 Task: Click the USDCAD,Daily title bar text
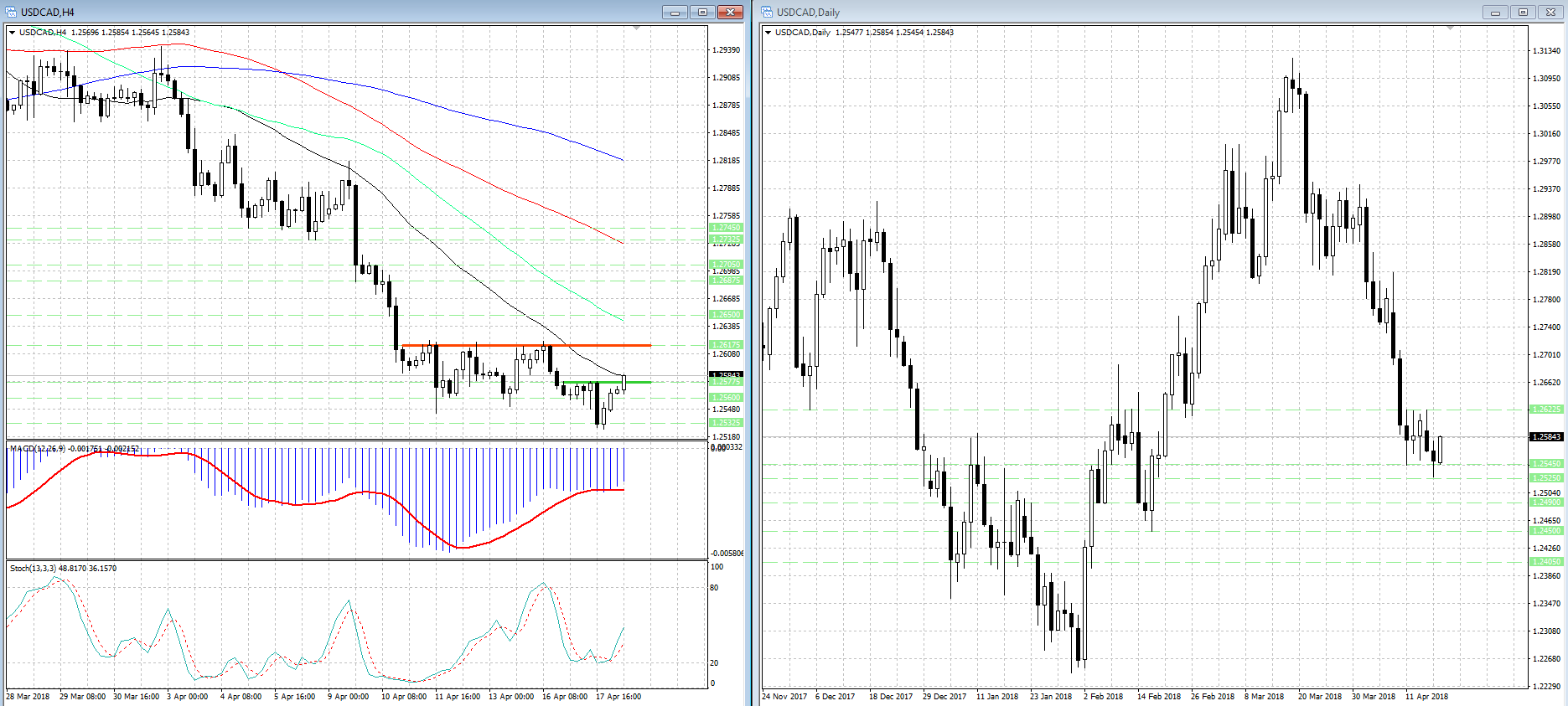808,13
